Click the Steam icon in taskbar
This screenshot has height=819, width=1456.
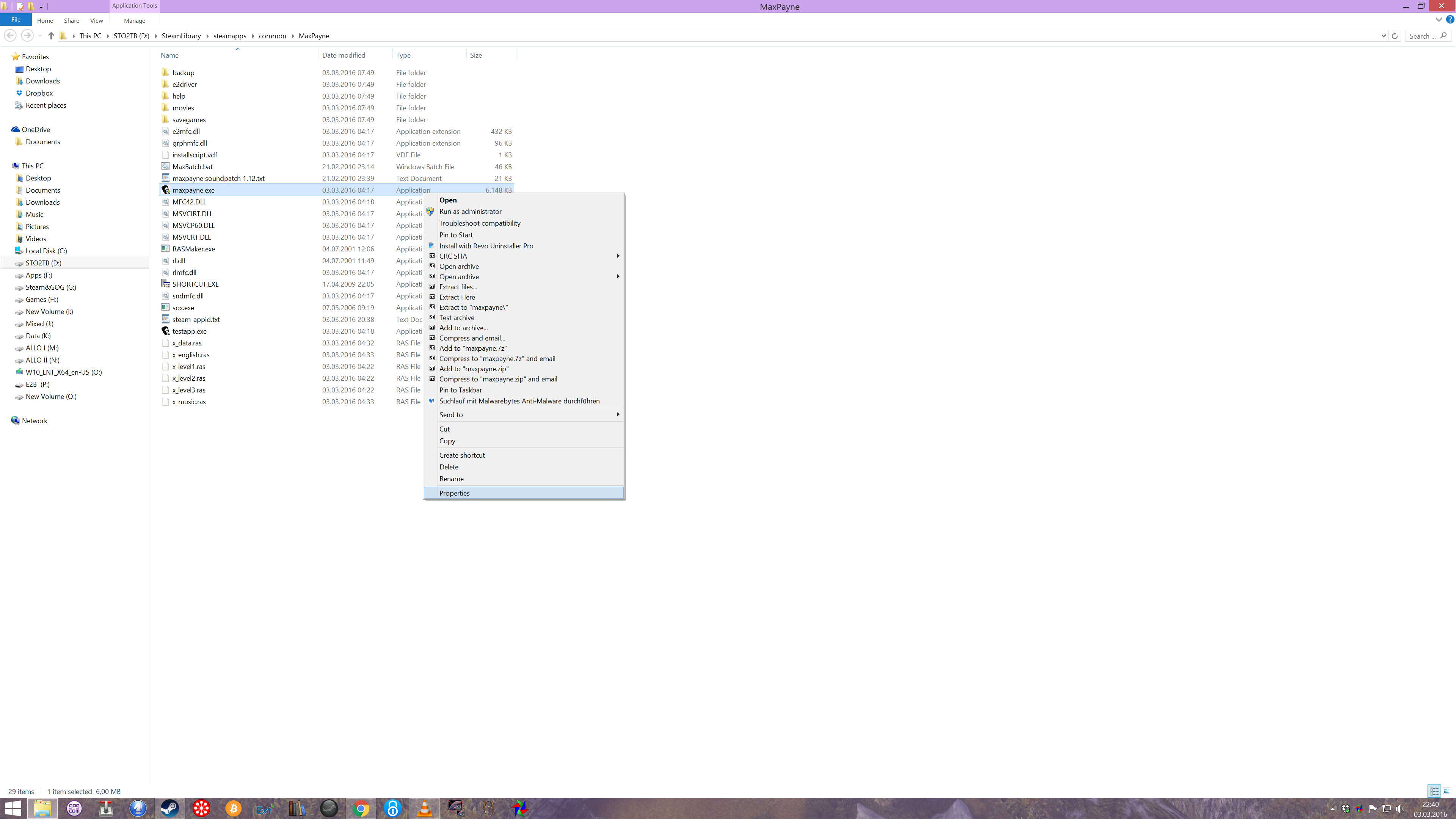(169, 808)
